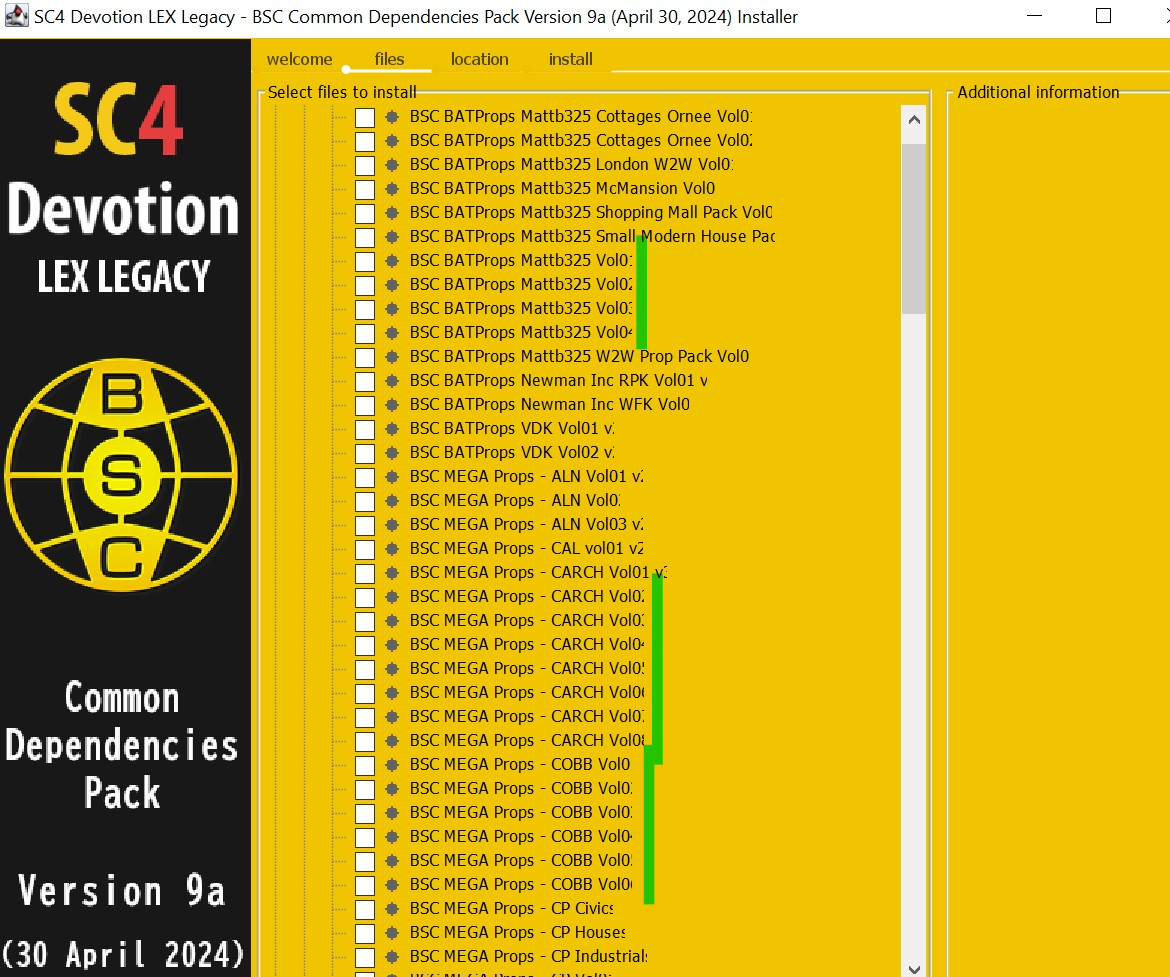Select BSC MEGA Props CARCH Vol01 item

[x=538, y=572]
